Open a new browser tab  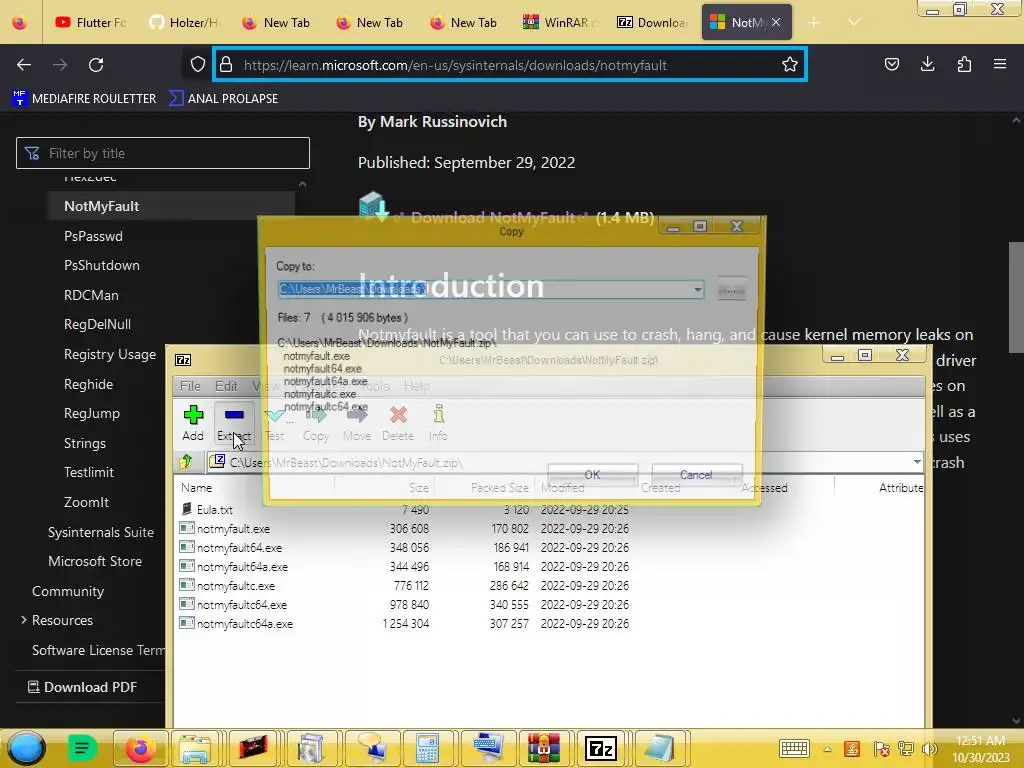pos(814,23)
